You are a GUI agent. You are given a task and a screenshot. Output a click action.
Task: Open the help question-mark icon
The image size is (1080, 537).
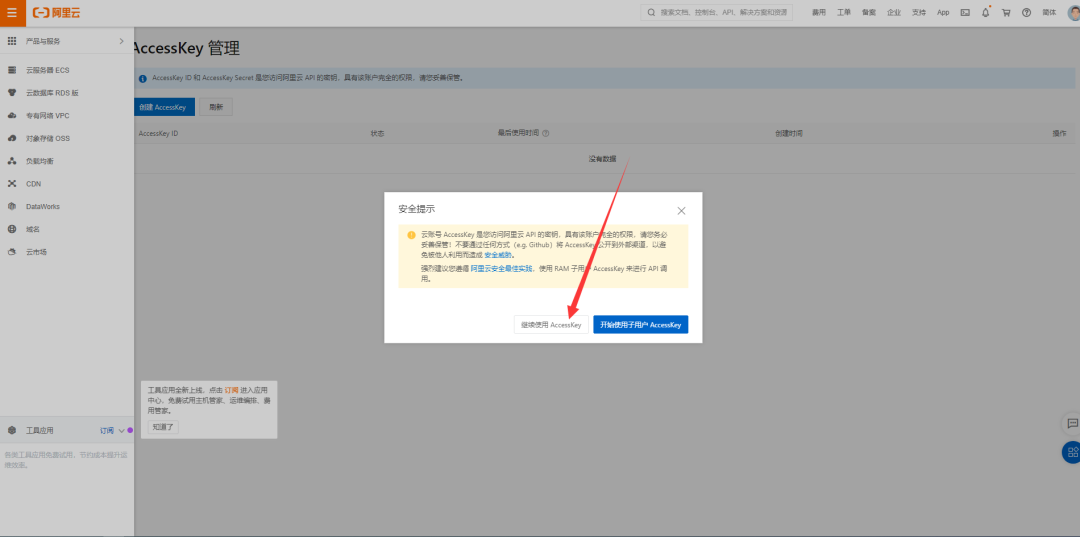tap(1026, 12)
